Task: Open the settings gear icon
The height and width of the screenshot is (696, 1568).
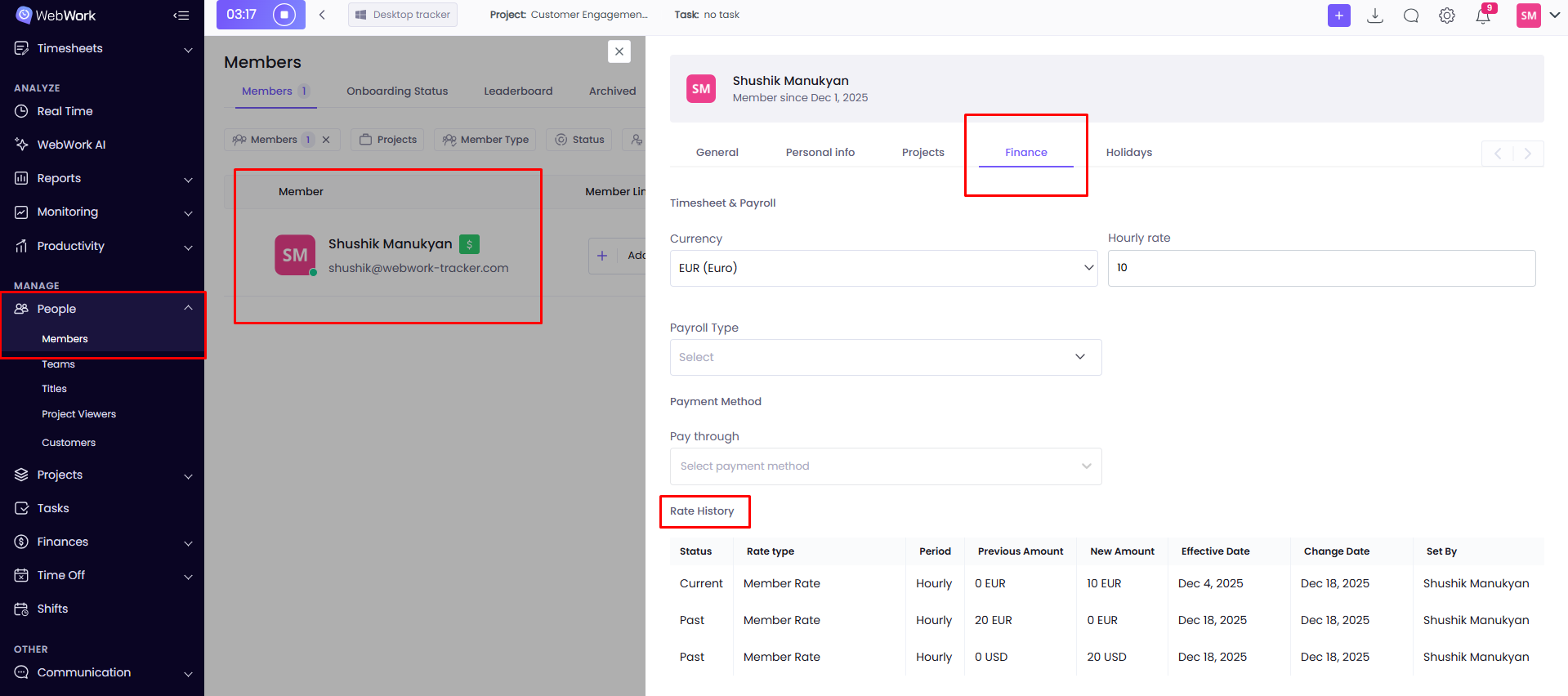Action: [x=1446, y=16]
